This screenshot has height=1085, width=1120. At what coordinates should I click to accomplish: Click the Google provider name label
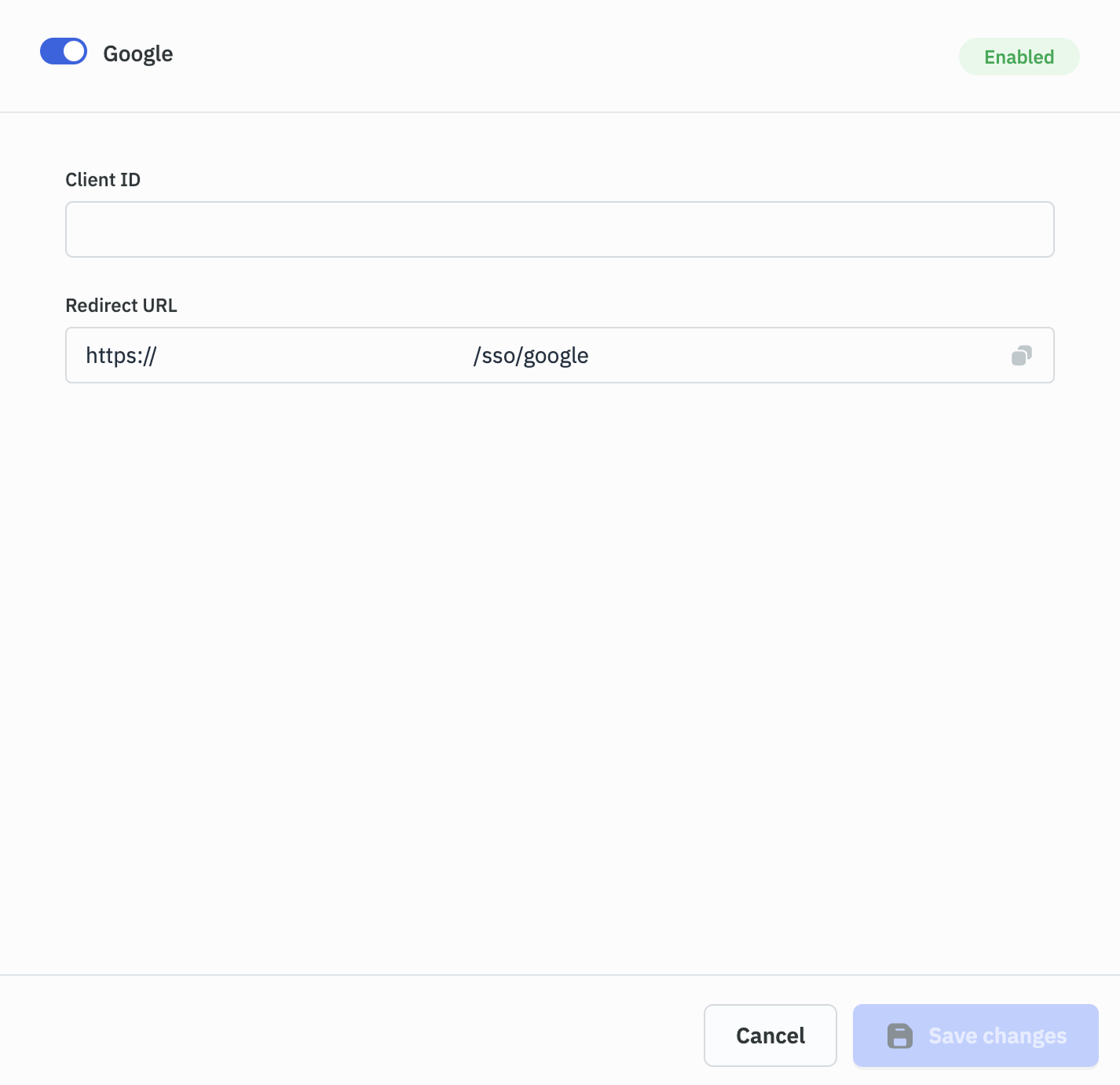(138, 53)
